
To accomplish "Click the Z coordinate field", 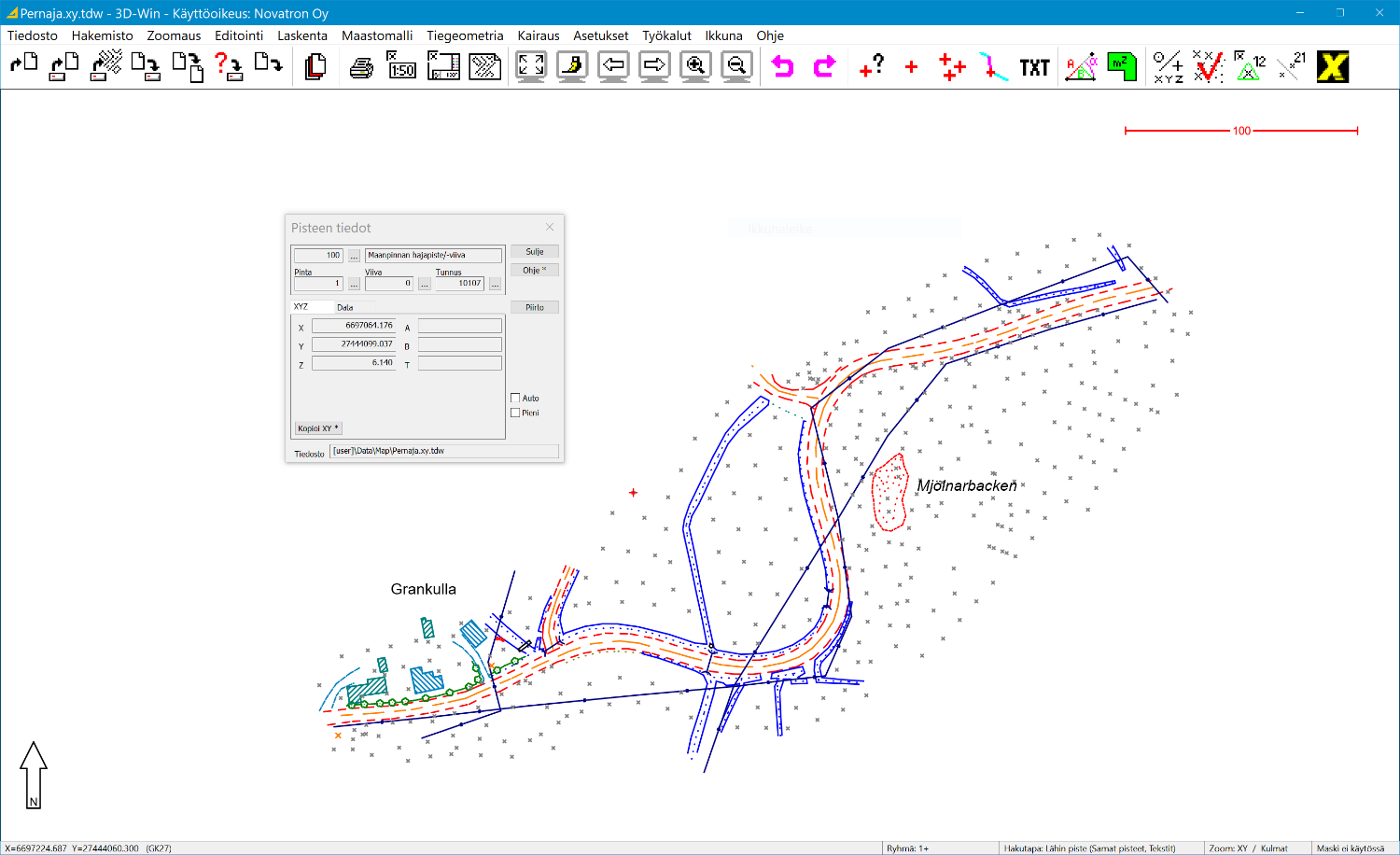I will tap(354, 363).
